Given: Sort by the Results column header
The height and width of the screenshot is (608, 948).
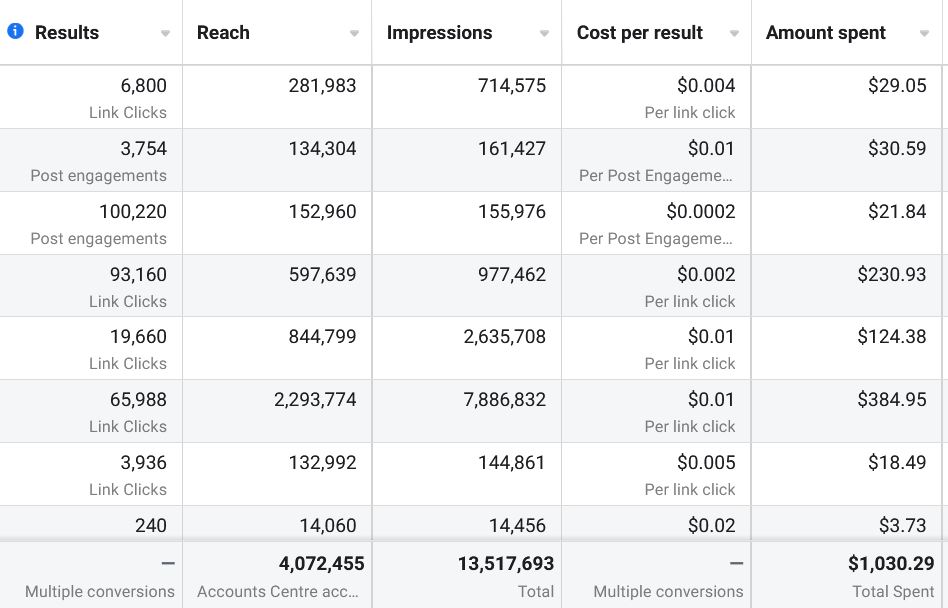Looking at the screenshot, I should click(x=67, y=33).
